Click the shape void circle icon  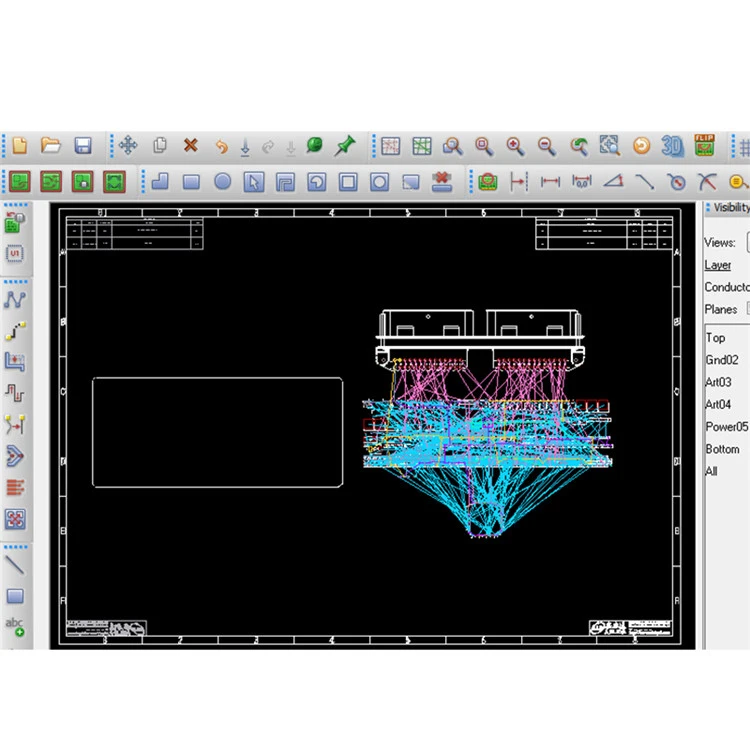point(379,182)
